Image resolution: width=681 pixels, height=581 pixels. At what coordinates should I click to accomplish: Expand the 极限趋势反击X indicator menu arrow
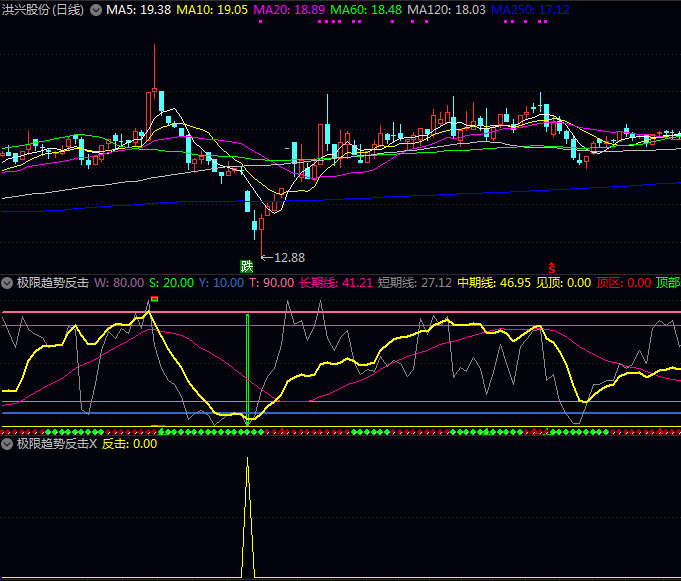pyautogui.click(x=8, y=443)
